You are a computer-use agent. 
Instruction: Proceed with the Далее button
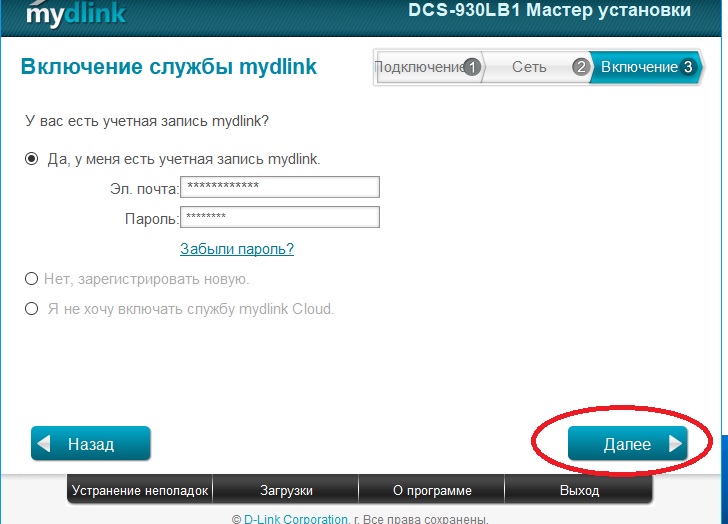click(628, 444)
